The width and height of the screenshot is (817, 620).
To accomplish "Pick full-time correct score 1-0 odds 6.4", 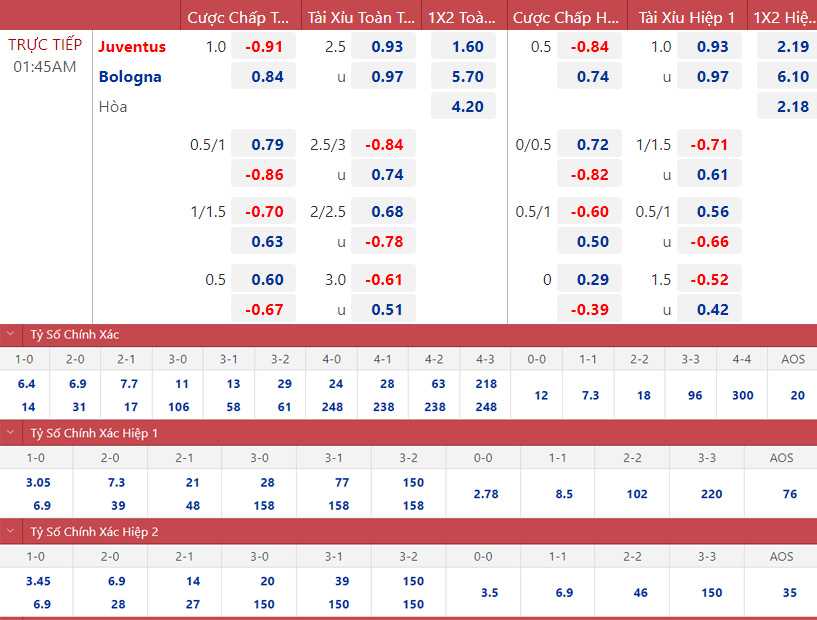I will pos(26,383).
